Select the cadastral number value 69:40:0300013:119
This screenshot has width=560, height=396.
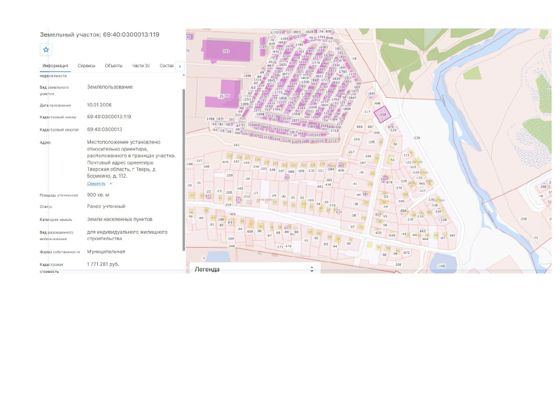[x=109, y=117]
